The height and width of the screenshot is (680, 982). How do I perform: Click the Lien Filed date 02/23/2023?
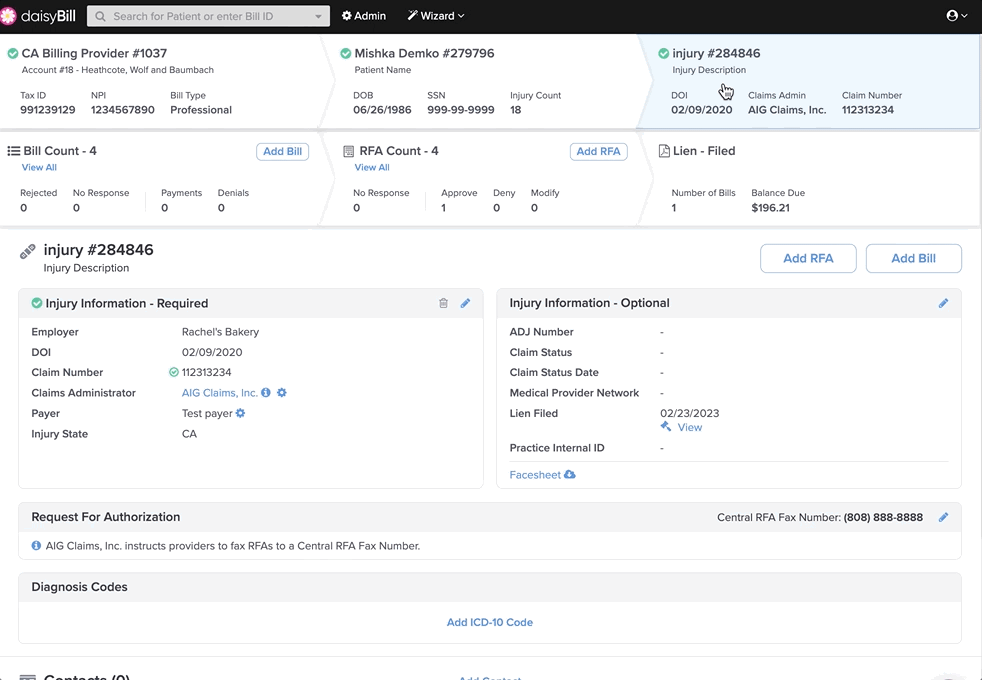coord(690,413)
